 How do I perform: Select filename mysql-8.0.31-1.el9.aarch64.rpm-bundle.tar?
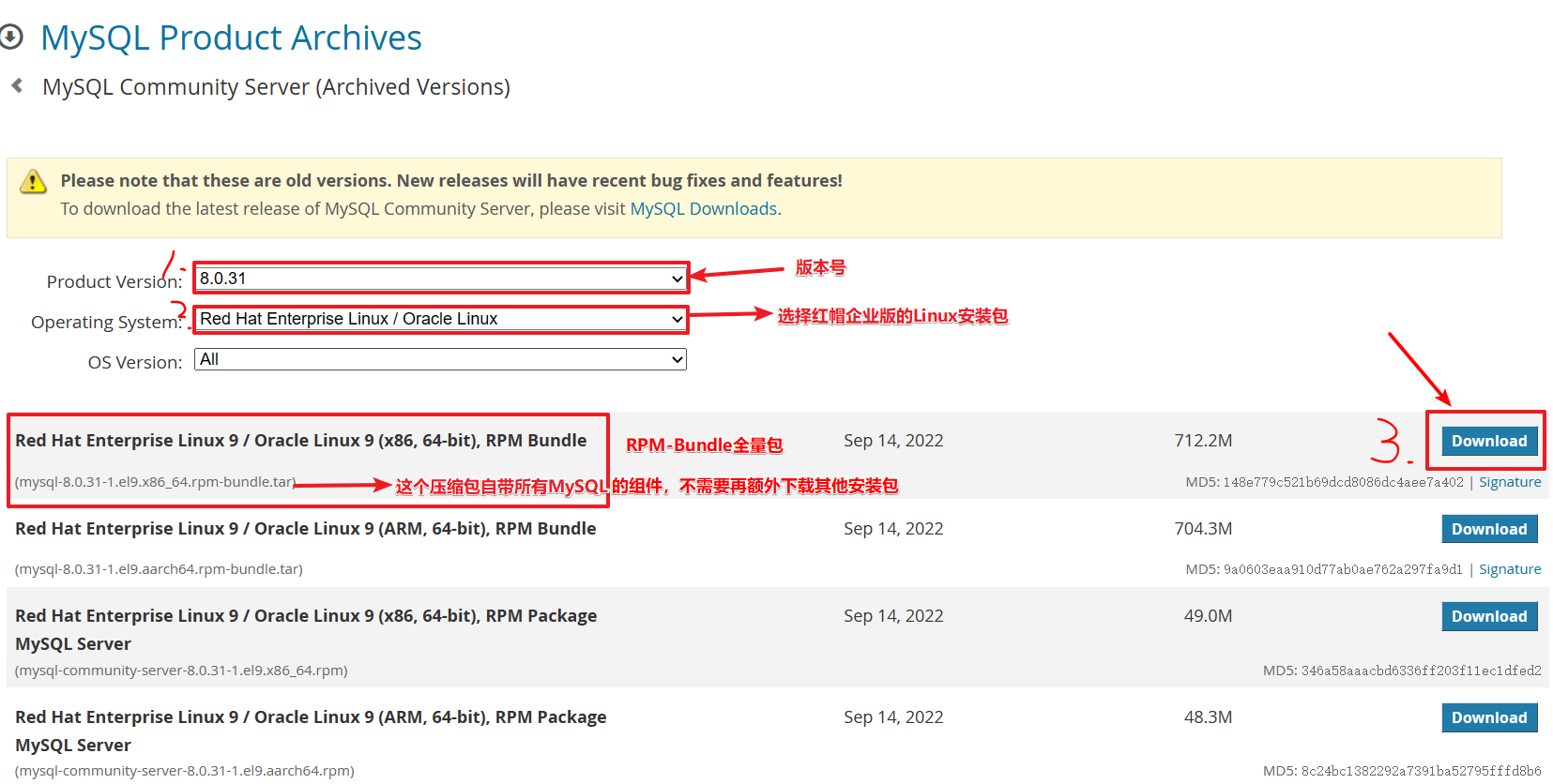[159, 569]
